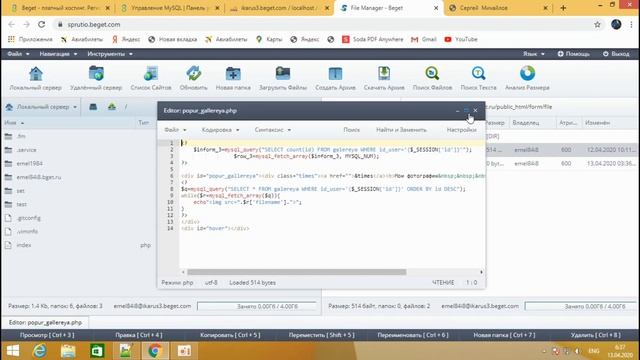Click Удалить [Ctrl+8] in bottom bar

596,335
